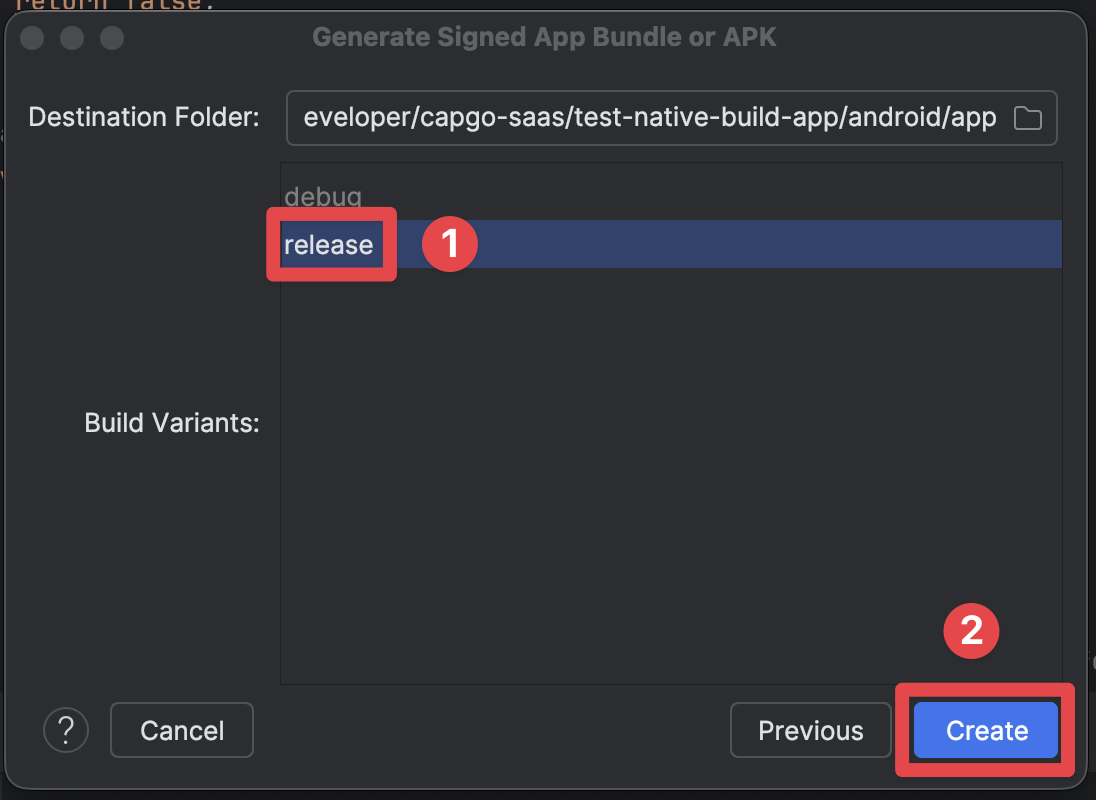Click the circled question mark near Cancel
Viewport: 1096px width, 800px height.
[66, 730]
